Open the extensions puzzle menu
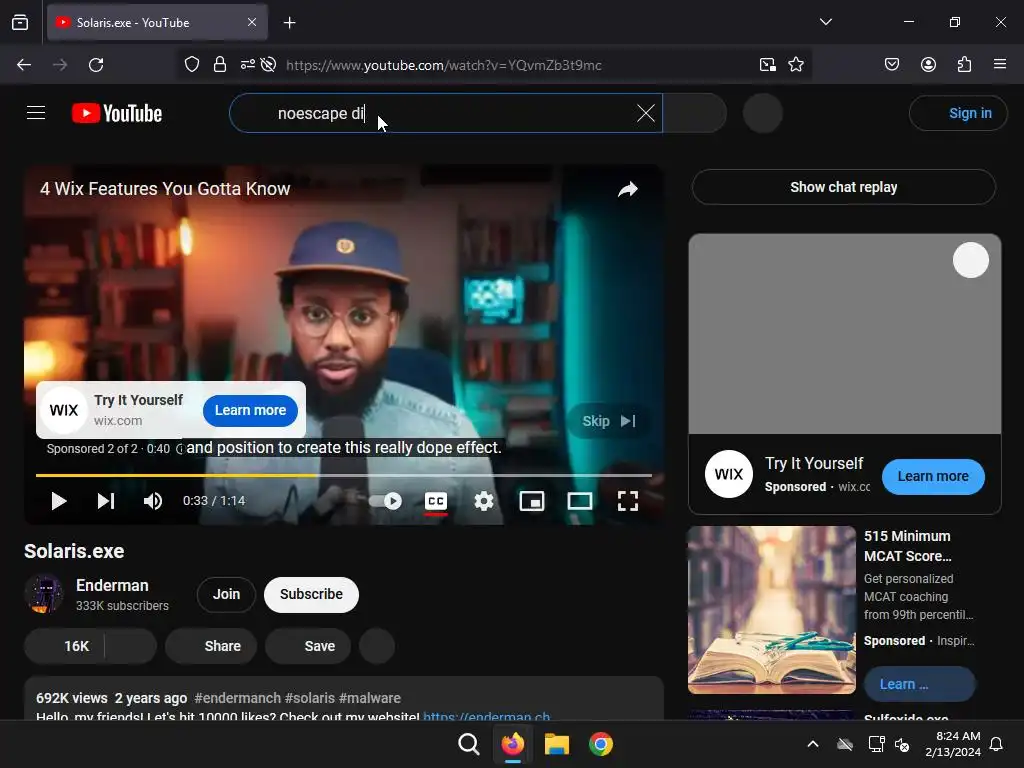This screenshot has height=768, width=1024. 964,65
